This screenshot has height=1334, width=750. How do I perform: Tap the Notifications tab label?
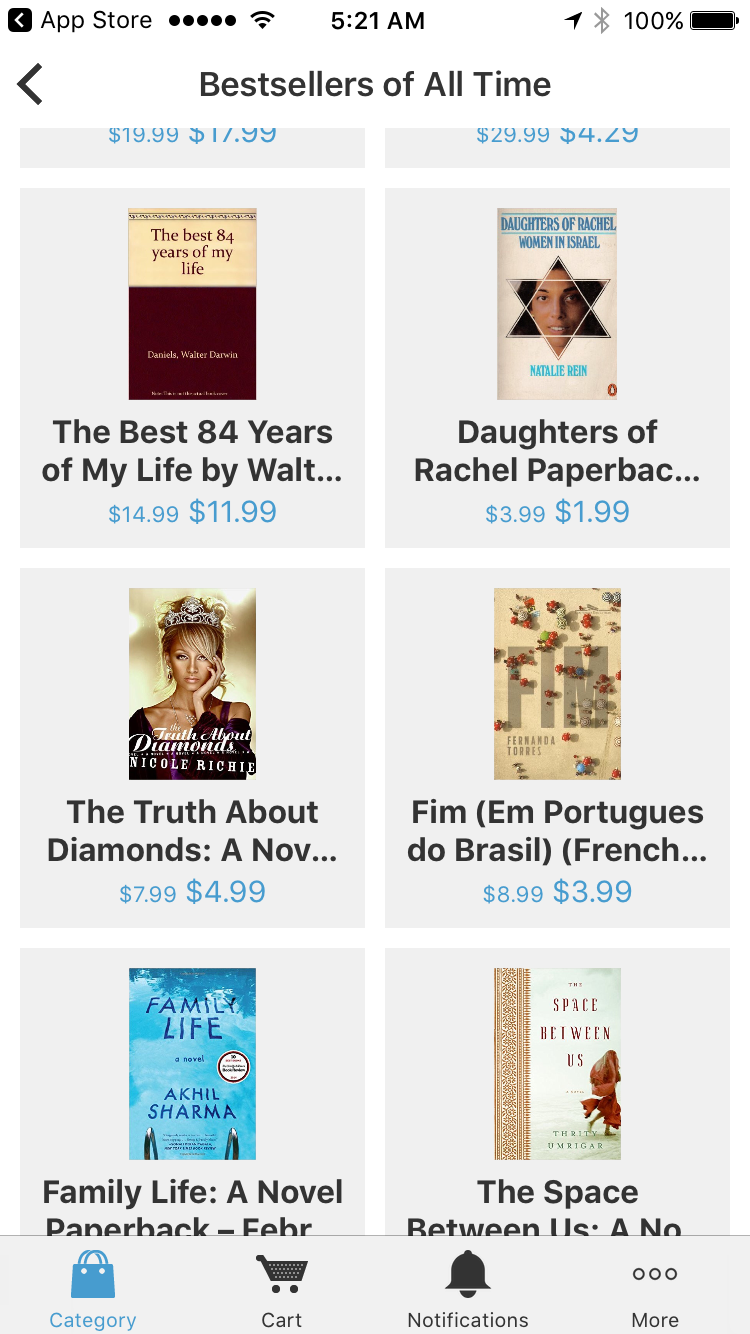click(468, 1320)
